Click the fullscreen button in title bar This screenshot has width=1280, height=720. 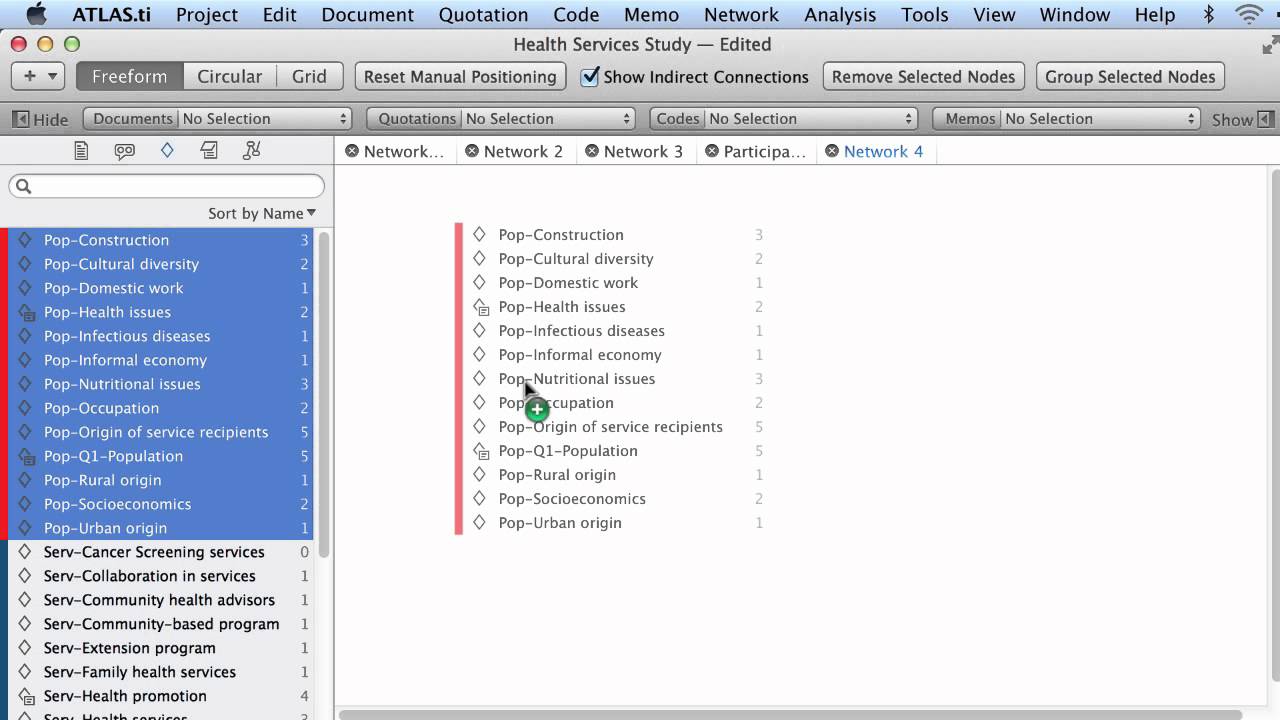point(1269,44)
